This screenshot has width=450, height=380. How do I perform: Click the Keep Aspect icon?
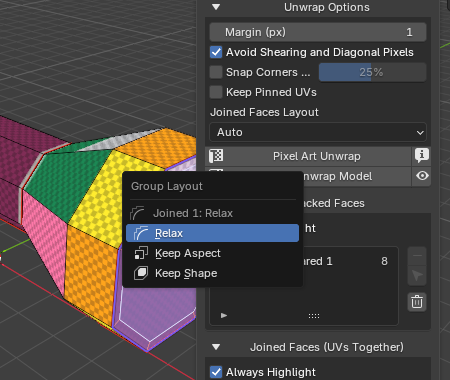(141, 253)
